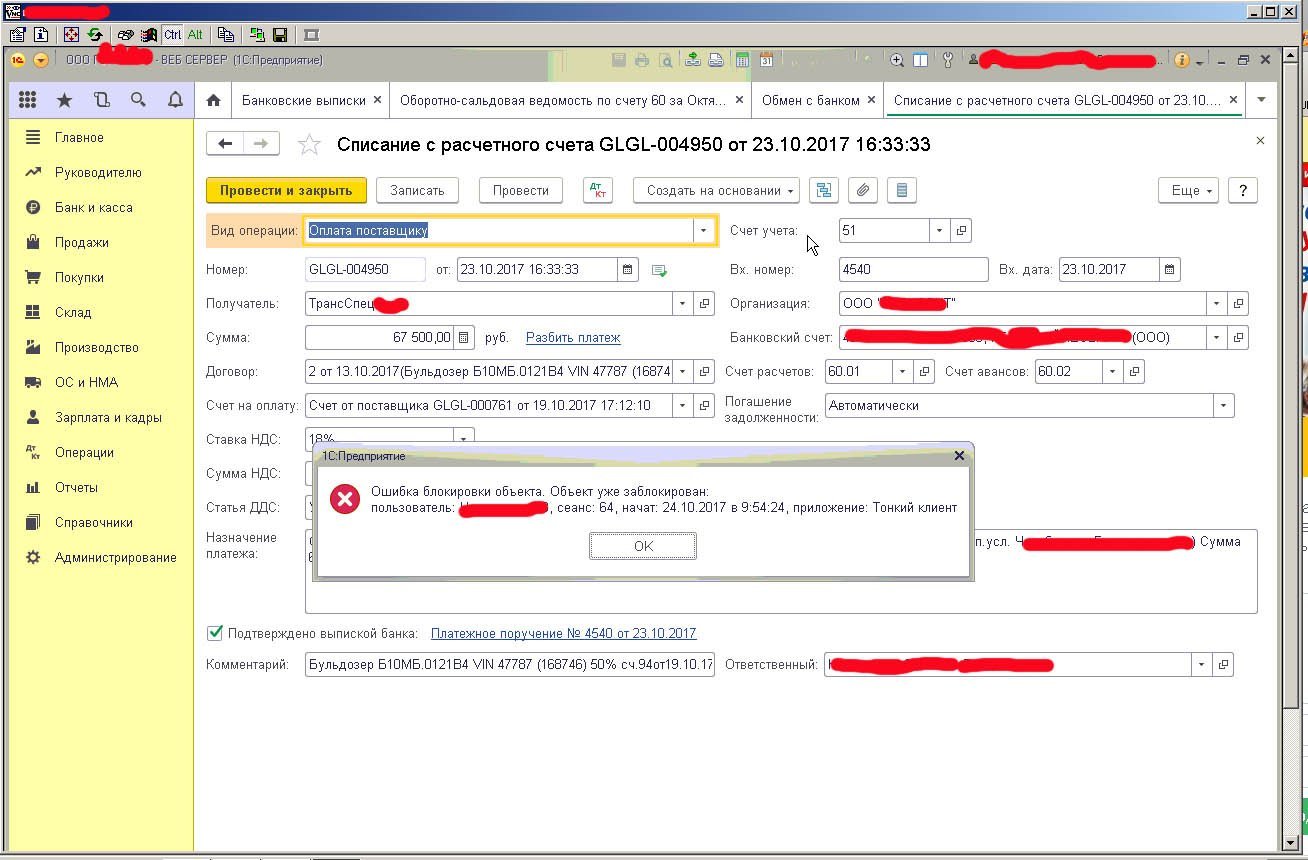Open Администрирование section
The image size is (1308, 860).
coord(116,557)
